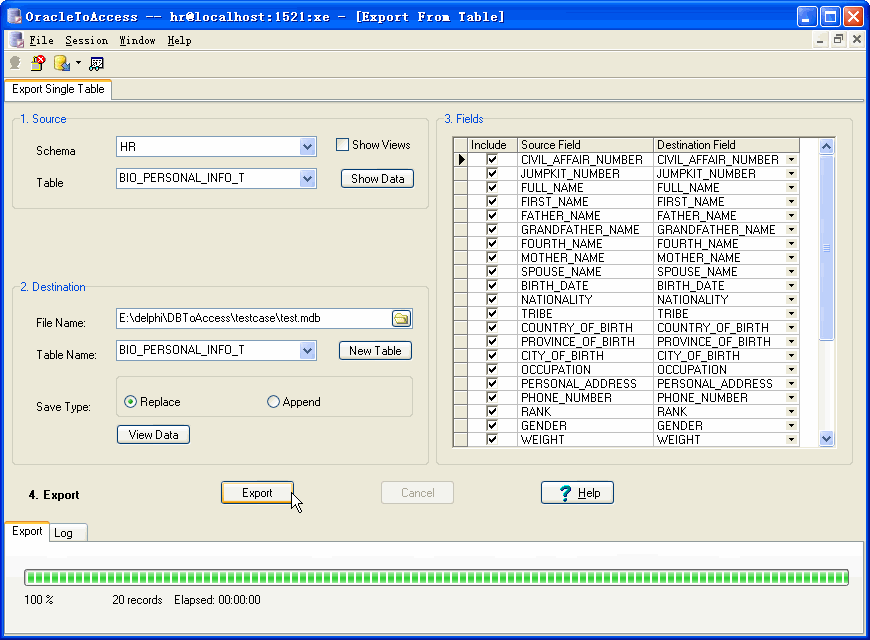Viewport: 870px width, 640px height.
Task: Select the Append save type
Action: click(273, 402)
